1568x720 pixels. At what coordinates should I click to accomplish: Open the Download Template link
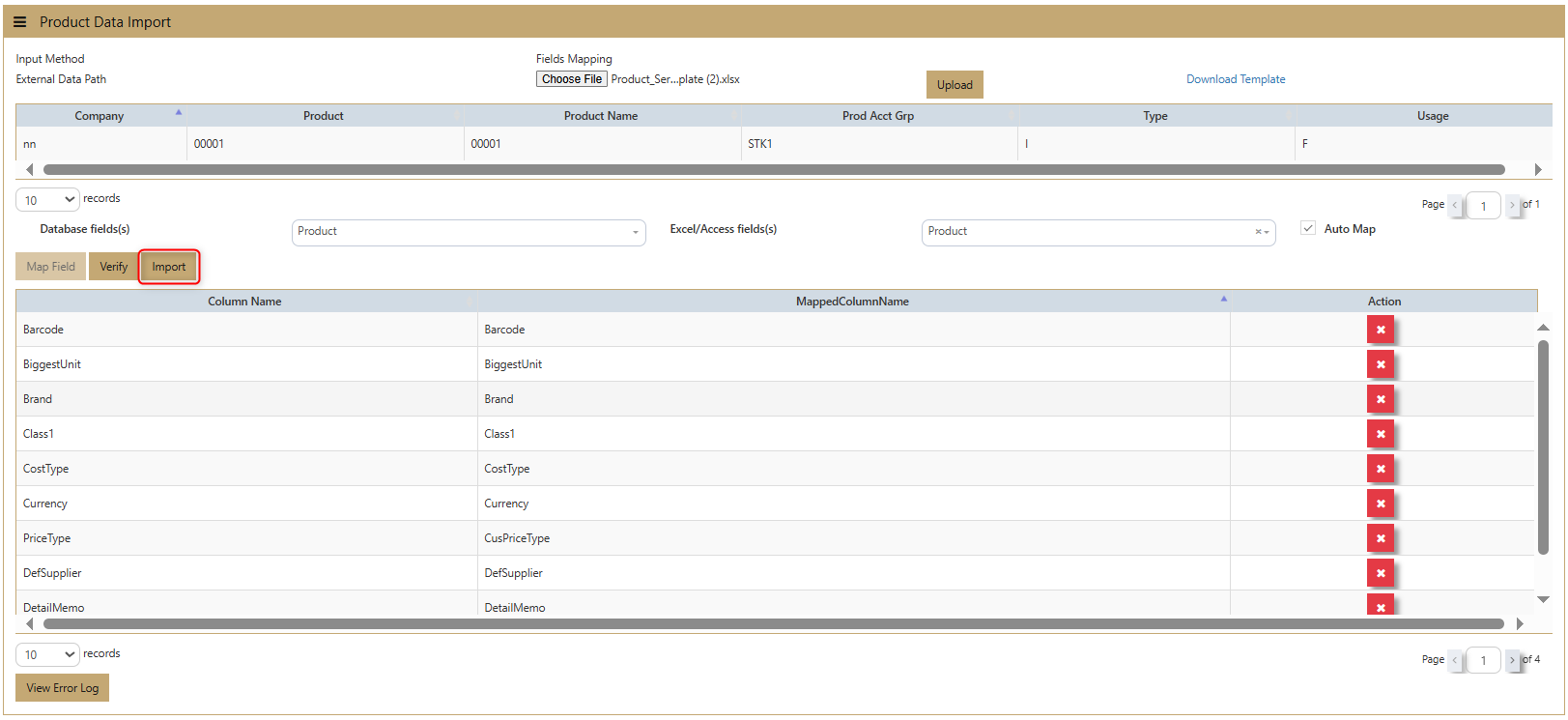click(1236, 79)
